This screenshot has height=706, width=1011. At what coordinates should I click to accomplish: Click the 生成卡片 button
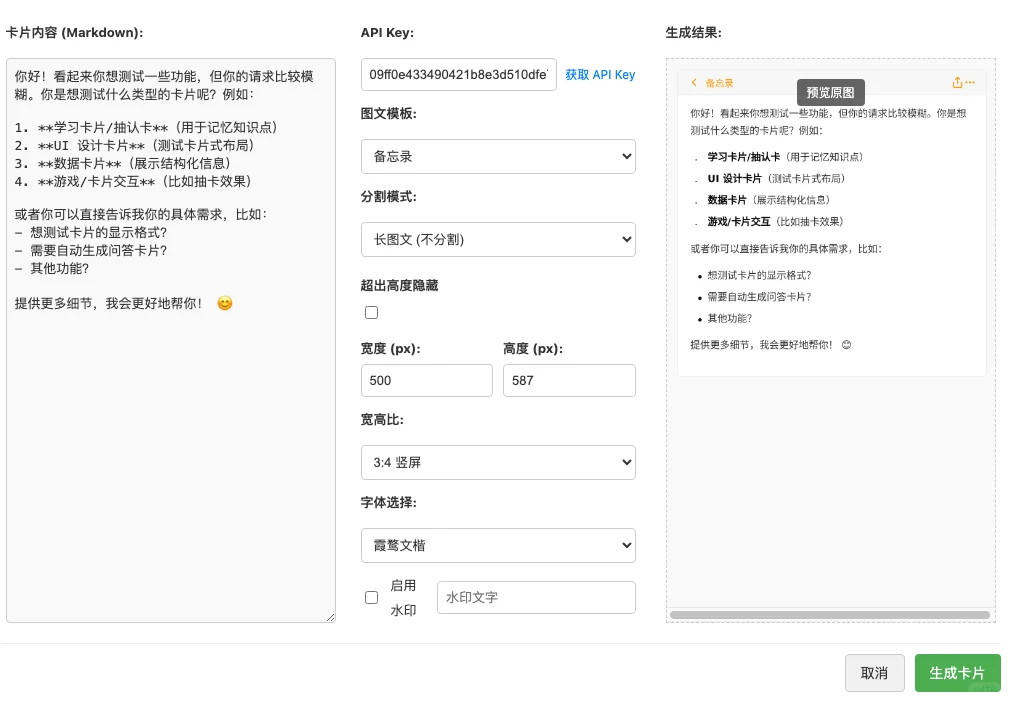[957, 673]
